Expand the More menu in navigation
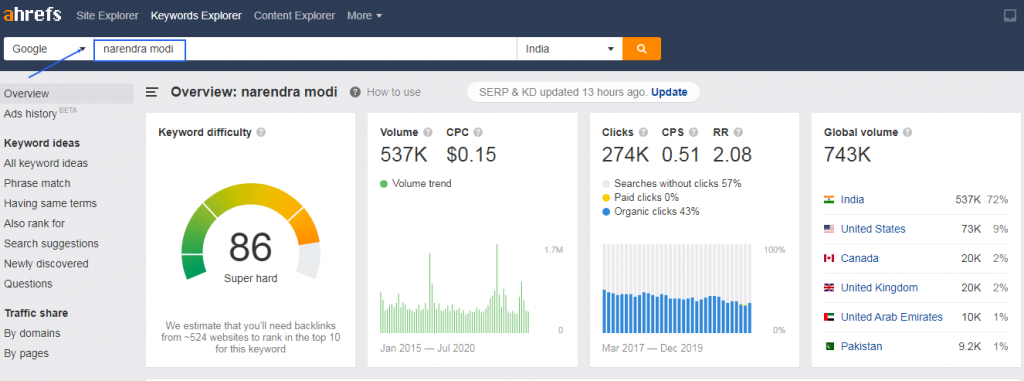Viewport: 1024px width, 381px height. pos(365,16)
